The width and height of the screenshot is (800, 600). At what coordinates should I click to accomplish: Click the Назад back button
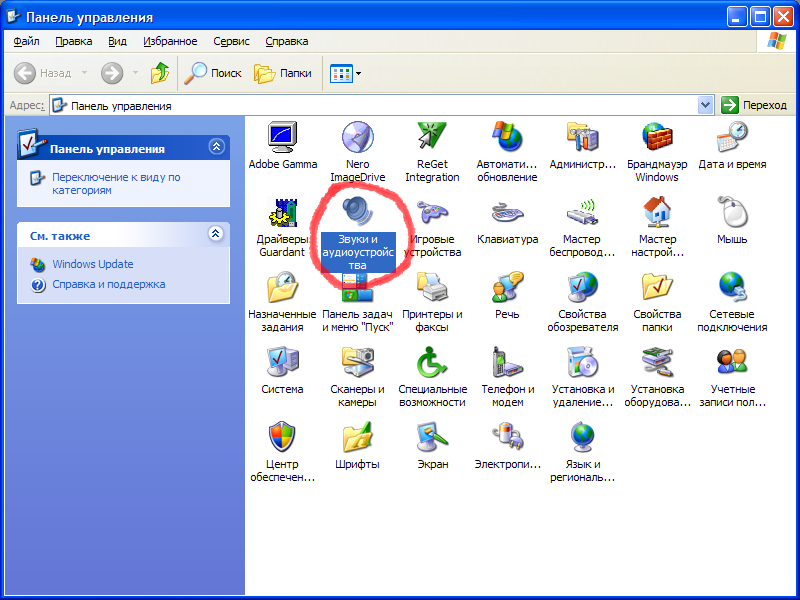pos(42,73)
